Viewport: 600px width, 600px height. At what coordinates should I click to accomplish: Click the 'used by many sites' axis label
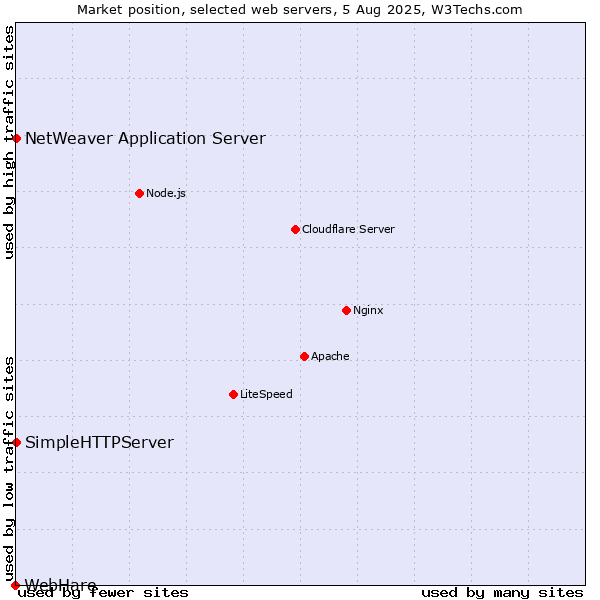(502, 593)
